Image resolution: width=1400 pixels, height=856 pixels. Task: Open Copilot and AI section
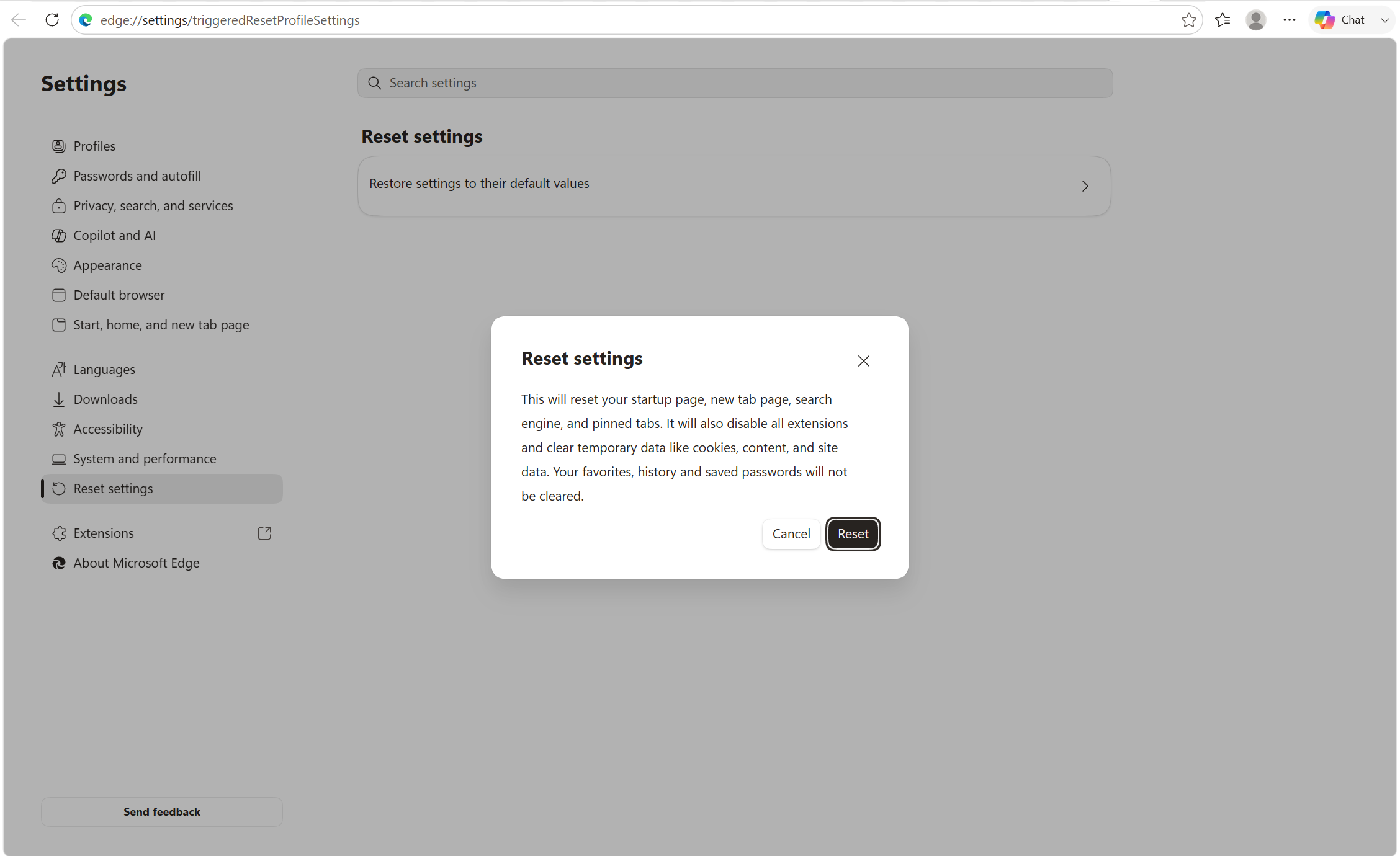162,236
